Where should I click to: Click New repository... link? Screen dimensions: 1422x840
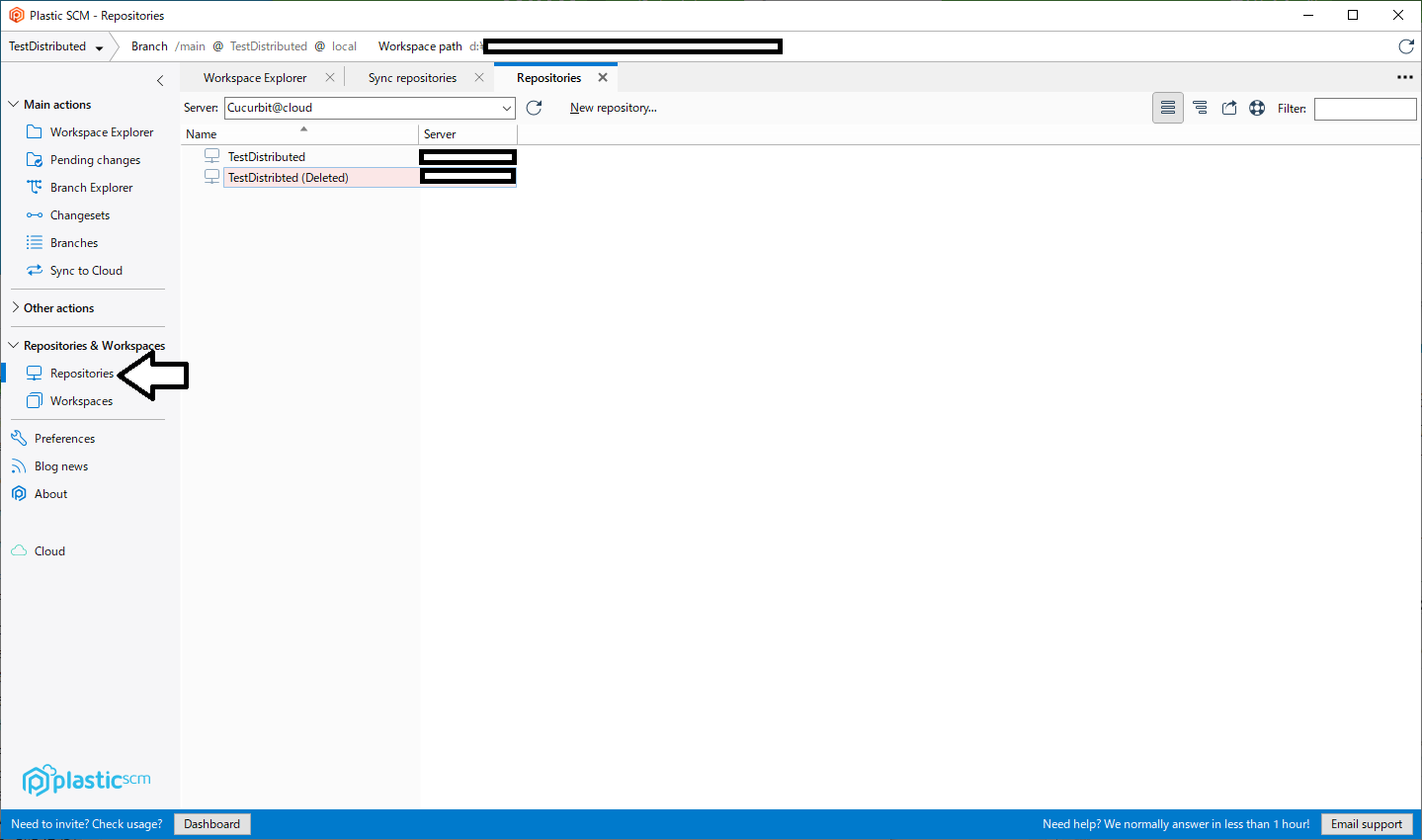click(x=613, y=108)
